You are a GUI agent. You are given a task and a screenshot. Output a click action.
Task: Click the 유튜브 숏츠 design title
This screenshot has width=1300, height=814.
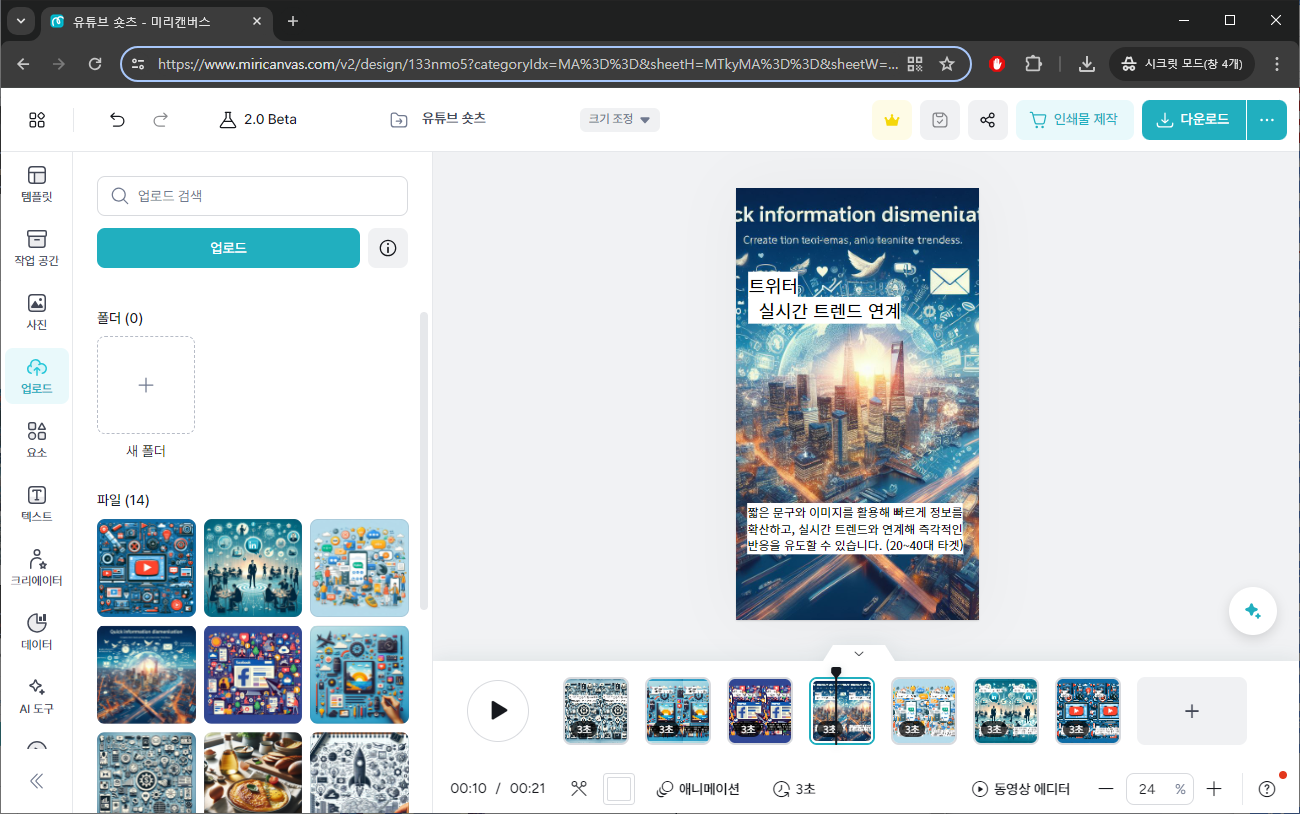(454, 118)
